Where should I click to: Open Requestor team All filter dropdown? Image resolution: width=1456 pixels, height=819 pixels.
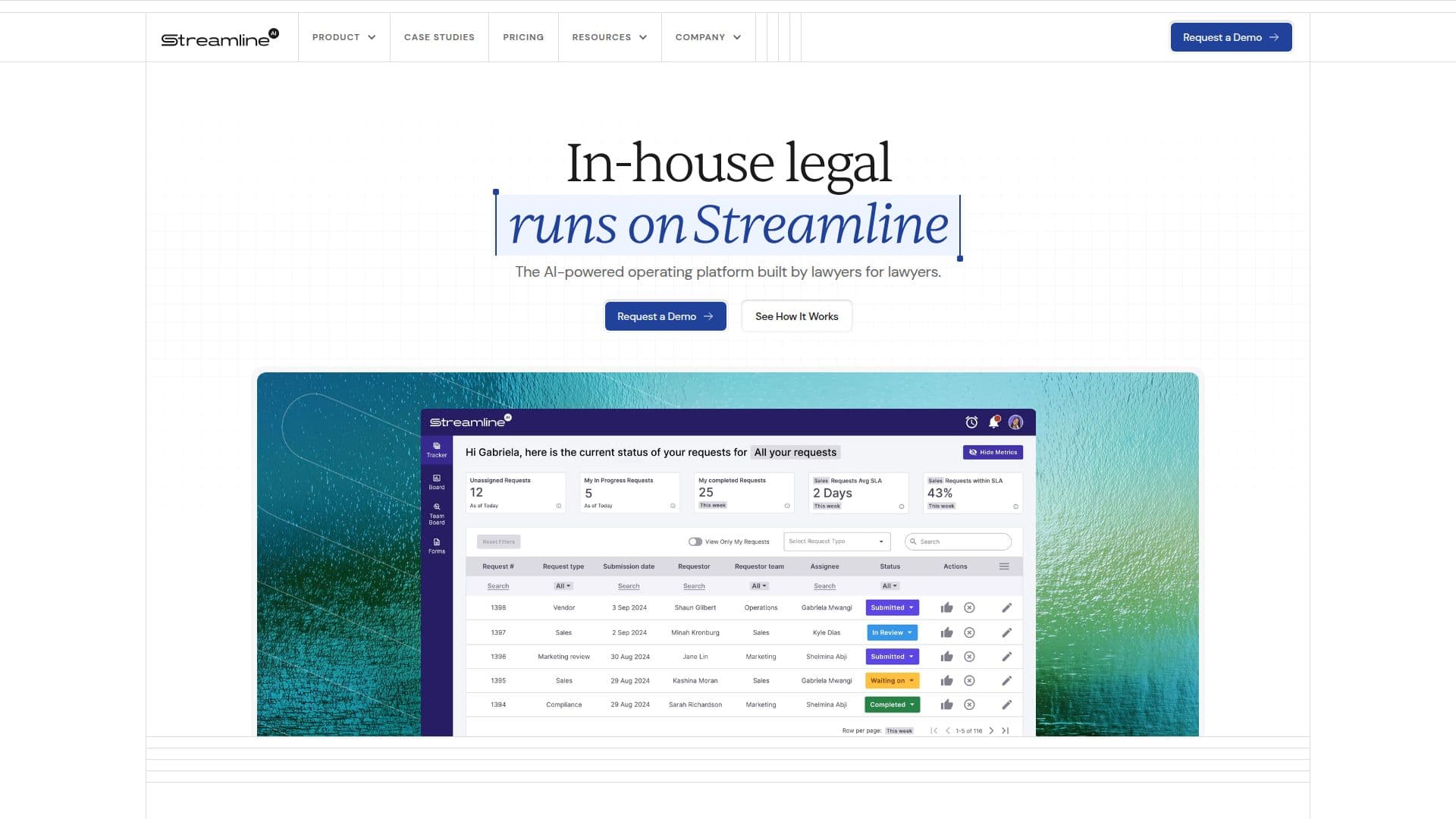(x=759, y=586)
